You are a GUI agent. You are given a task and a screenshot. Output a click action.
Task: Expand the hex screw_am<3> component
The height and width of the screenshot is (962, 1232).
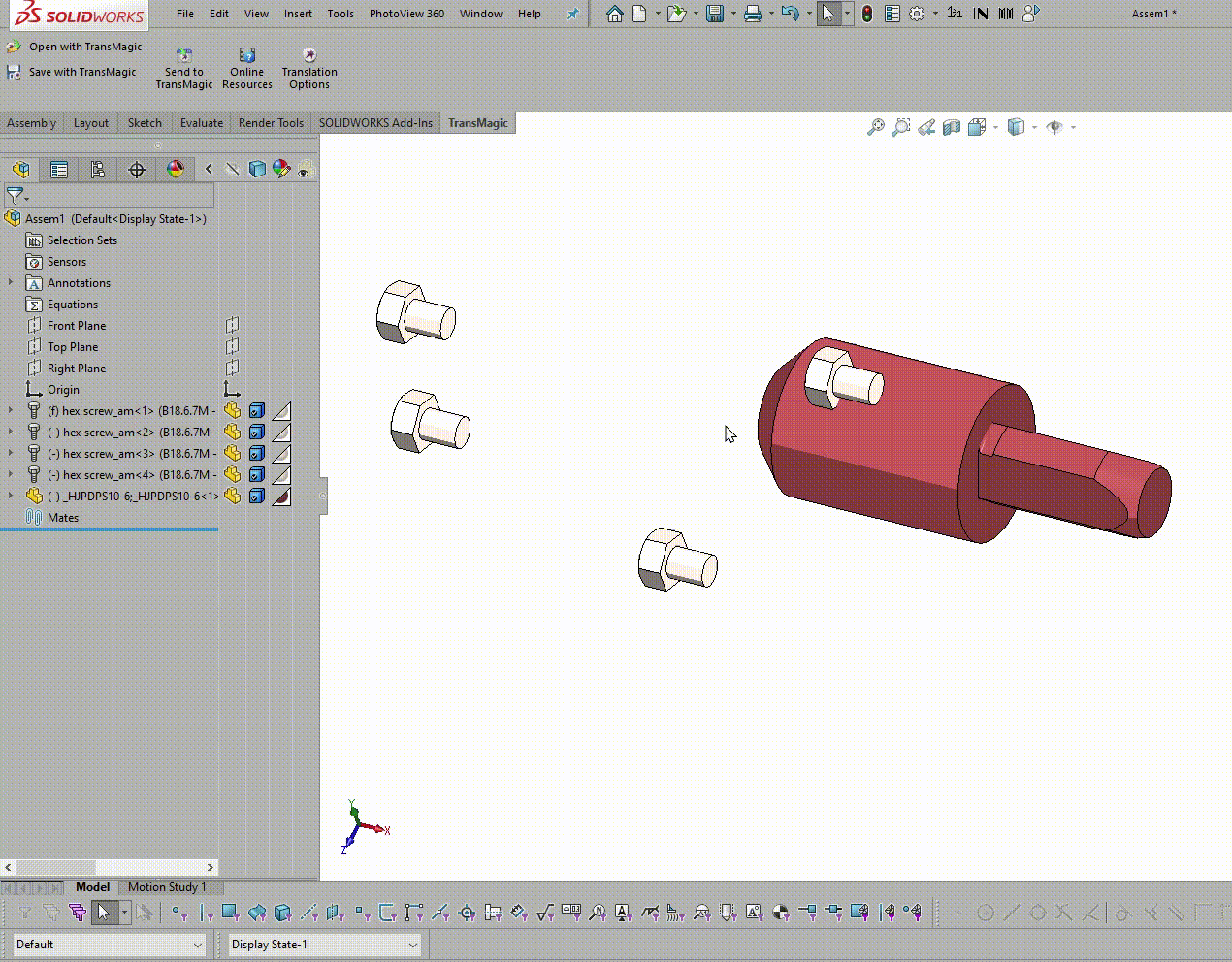(11, 454)
